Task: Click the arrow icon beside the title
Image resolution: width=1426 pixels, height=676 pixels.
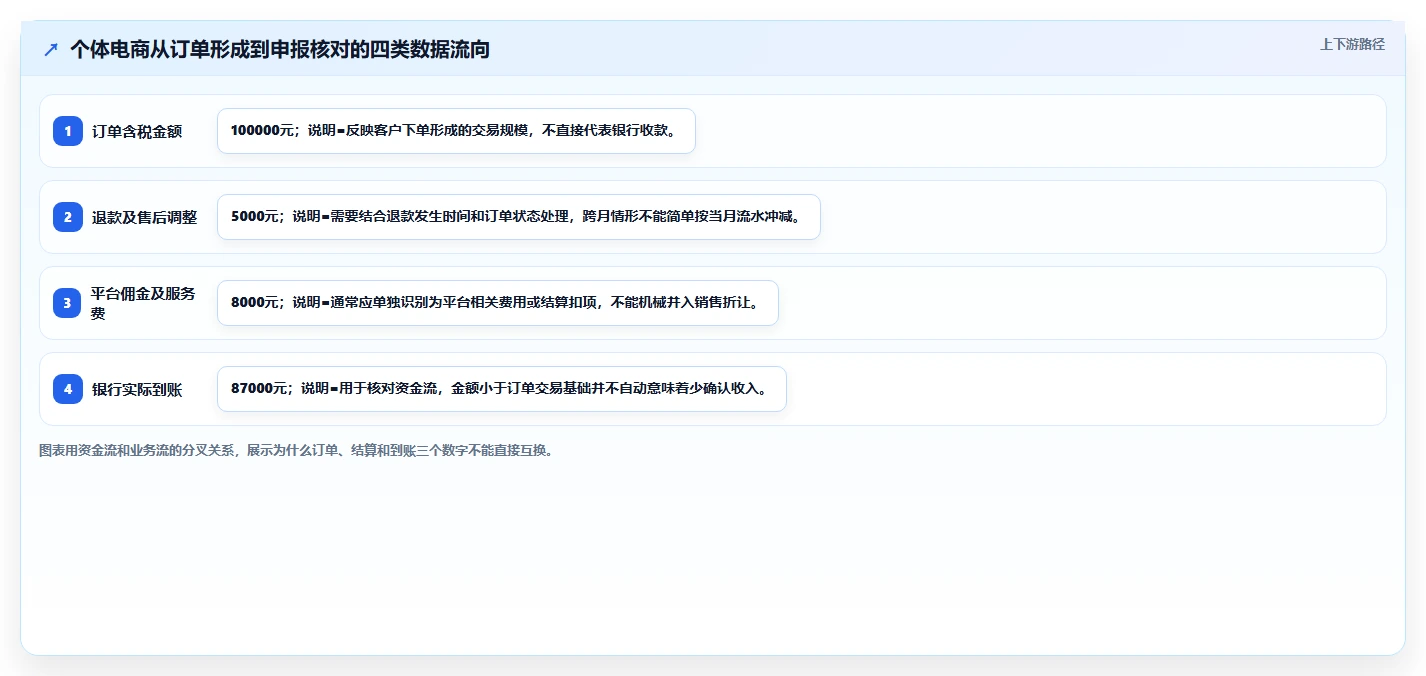Action: click(51, 49)
